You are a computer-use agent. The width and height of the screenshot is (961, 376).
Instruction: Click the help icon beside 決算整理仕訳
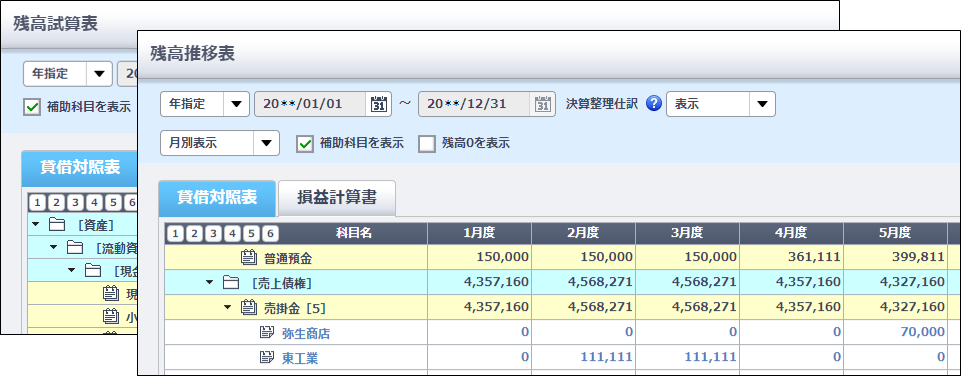(x=654, y=104)
